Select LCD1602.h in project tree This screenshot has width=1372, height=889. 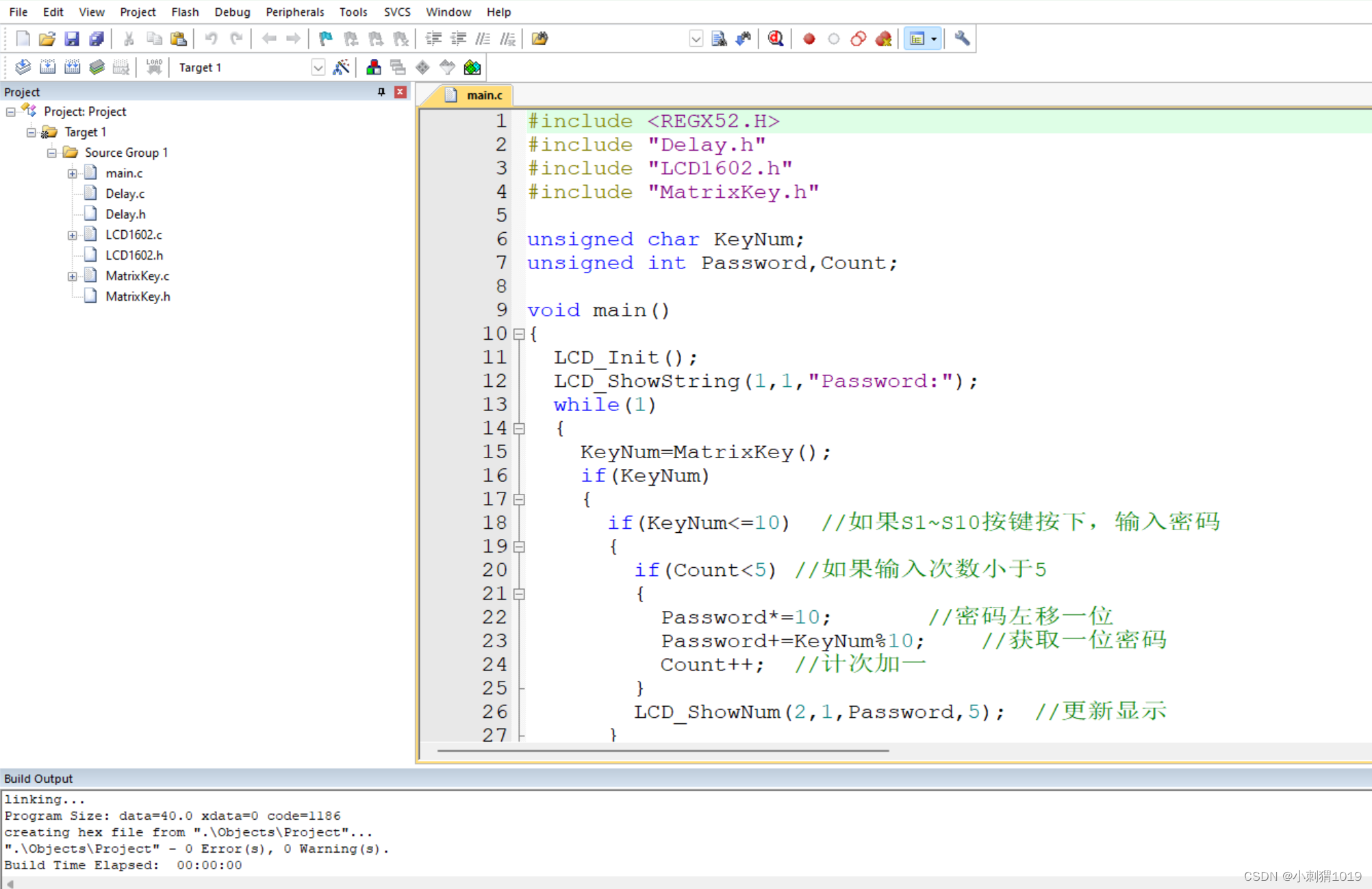click(x=134, y=255)
